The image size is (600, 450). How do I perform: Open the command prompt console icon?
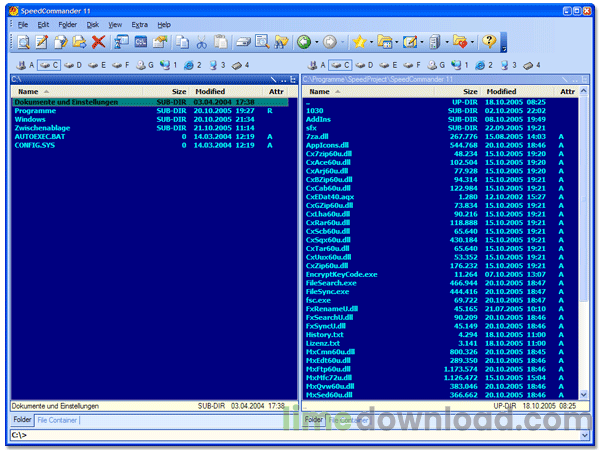pyautogui.click(x=141, y=42)
